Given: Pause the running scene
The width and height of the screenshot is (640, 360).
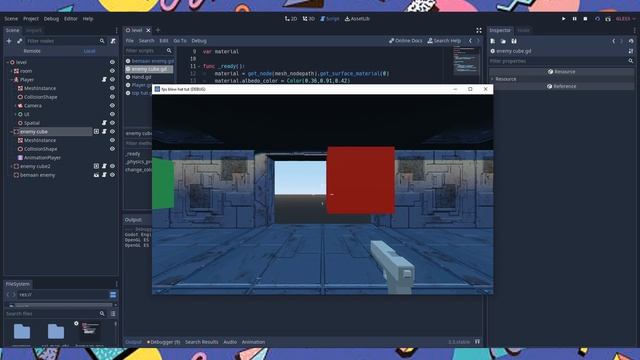Looking at the screenshot, I should 574,19.
